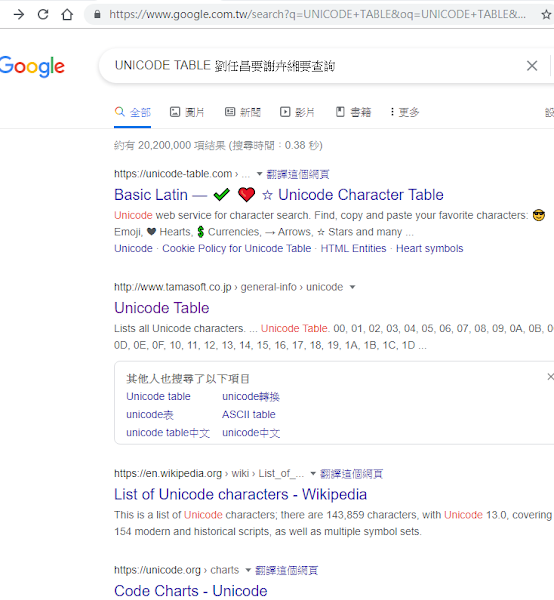Open the HTML Entities sitelink
Screen dimensions: 554x600
[353, 249]
